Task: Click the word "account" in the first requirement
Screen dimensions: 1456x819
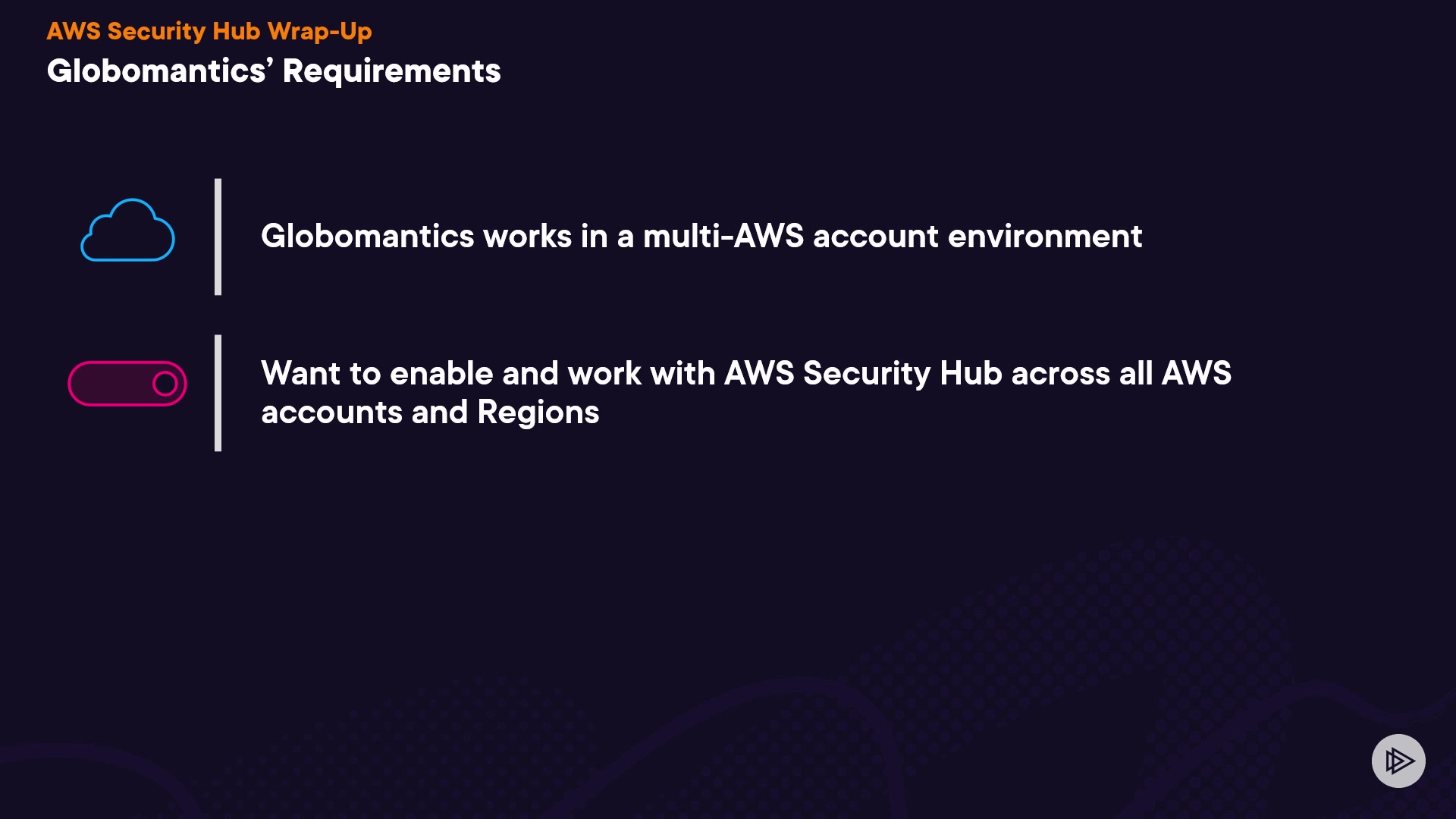Action: coord(876,237)
